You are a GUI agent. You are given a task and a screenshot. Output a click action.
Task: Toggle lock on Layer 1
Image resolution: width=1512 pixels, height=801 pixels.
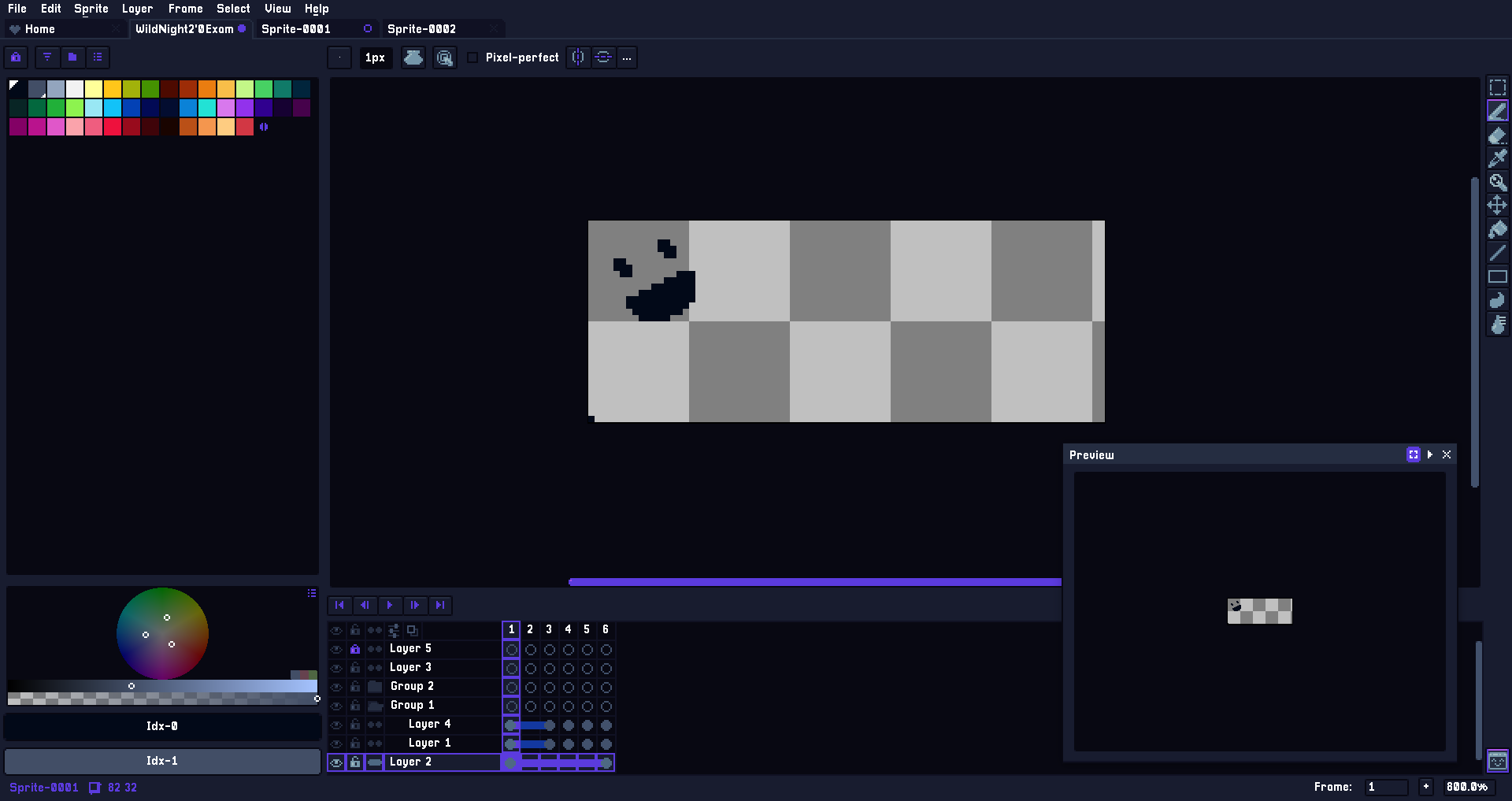point(355,744)
